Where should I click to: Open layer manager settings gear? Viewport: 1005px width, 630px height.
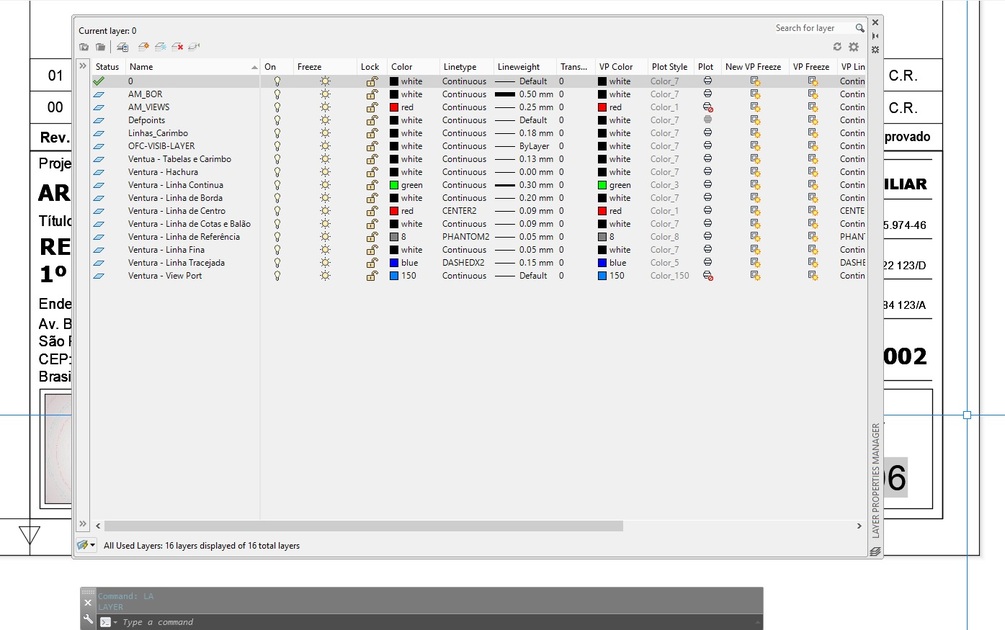point(854,47)
